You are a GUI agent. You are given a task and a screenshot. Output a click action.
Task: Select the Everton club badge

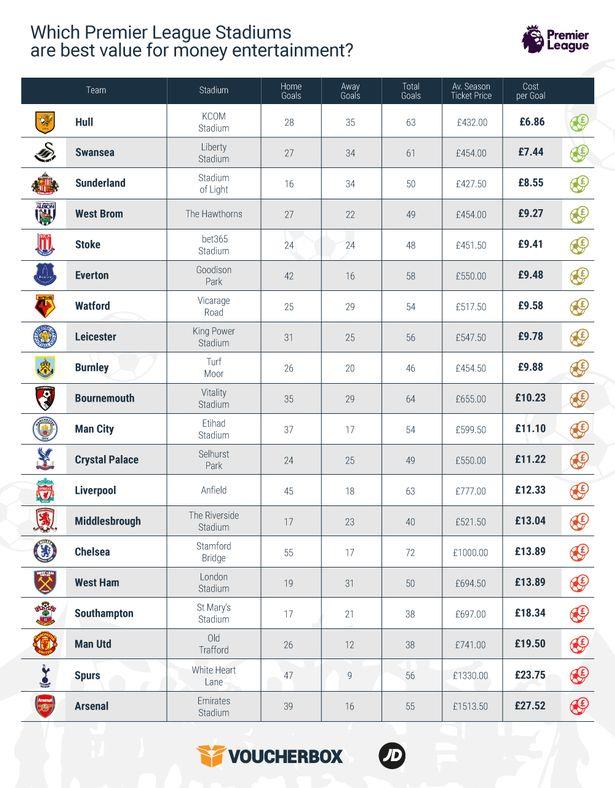point(44,275)
